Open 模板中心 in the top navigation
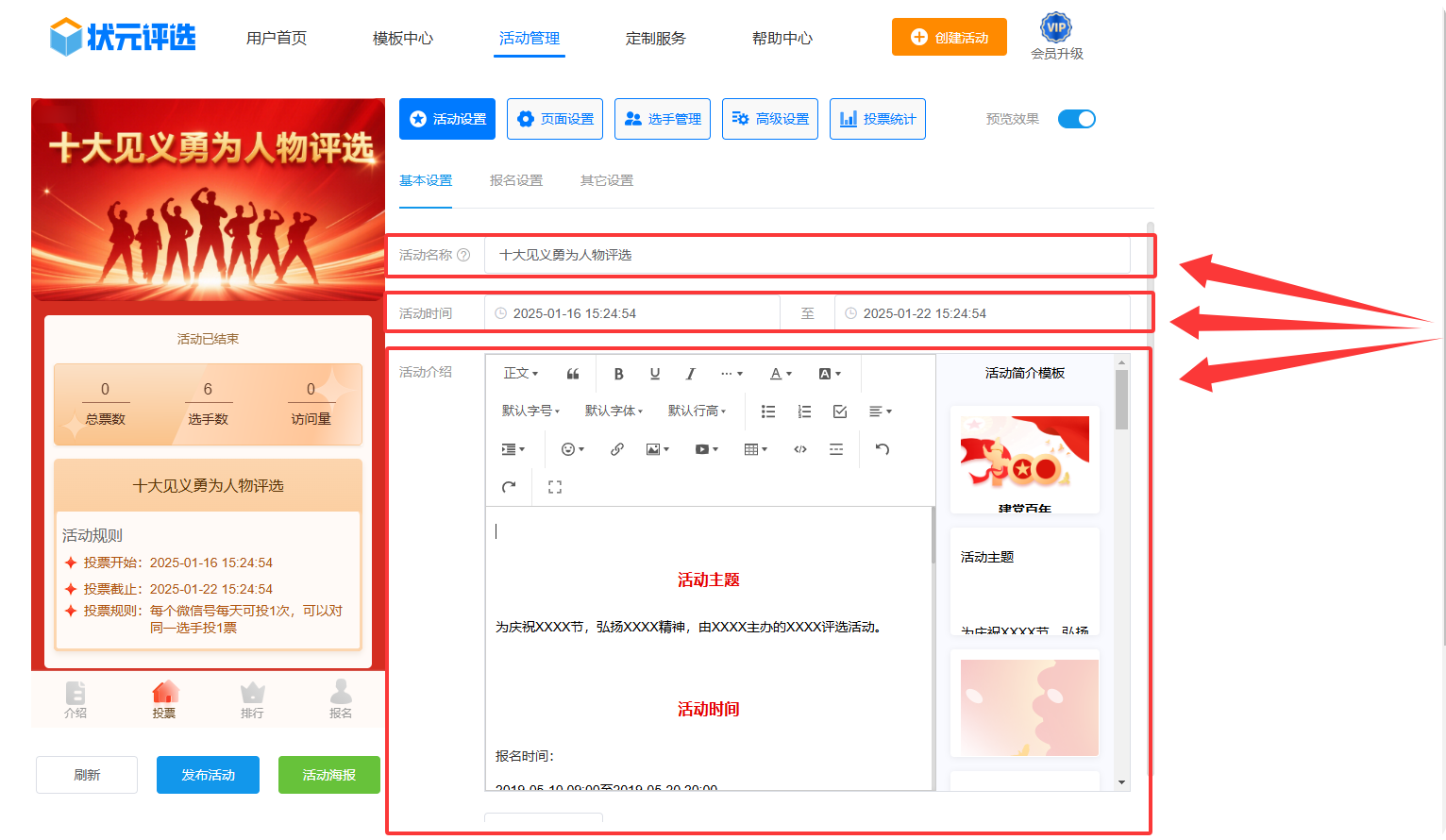 pyautogui.click(x=403, y=38)
